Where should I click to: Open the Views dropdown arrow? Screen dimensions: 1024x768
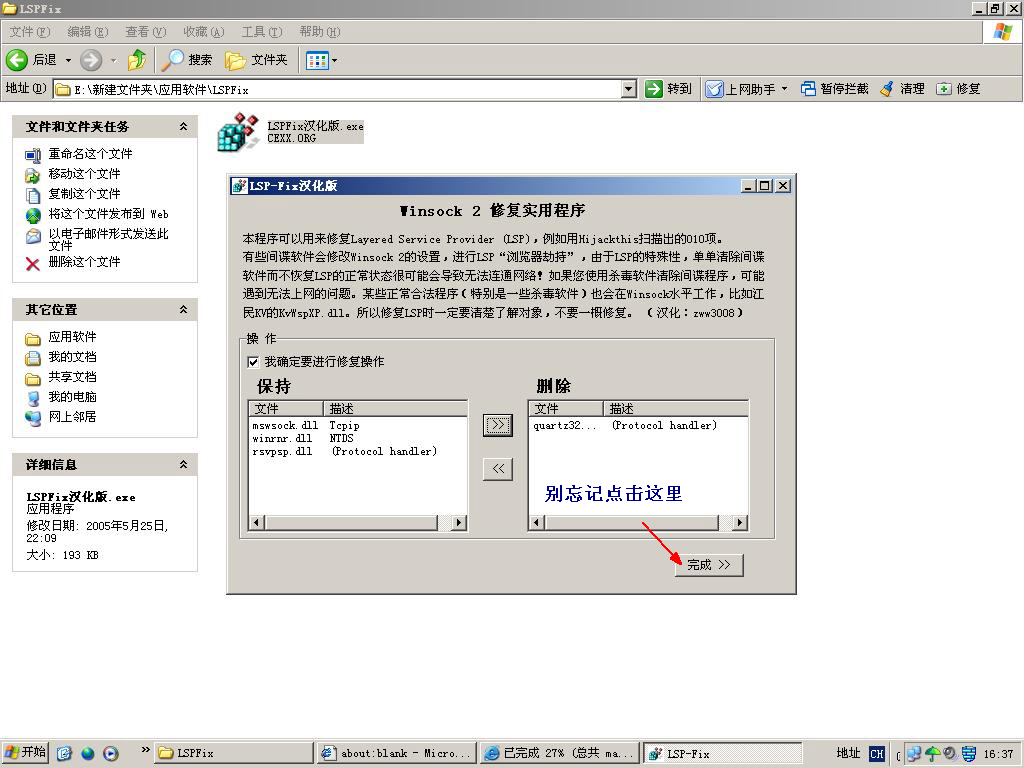[334, 61]
